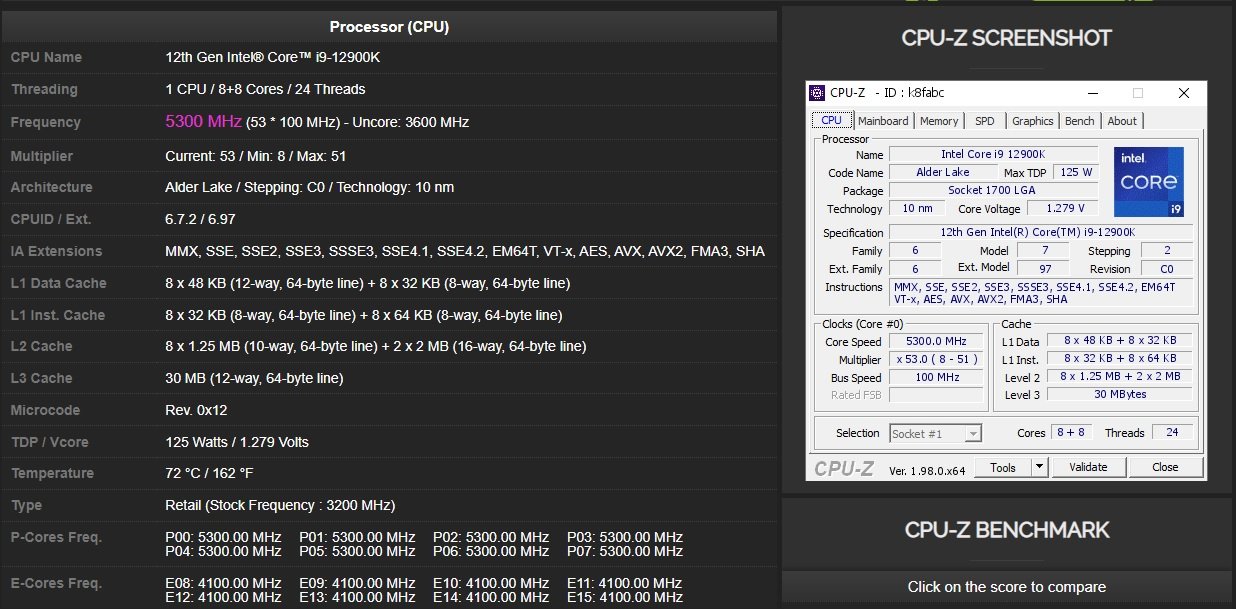Click the Instructions field in CPU-Z
This screenshot has width=1236, height=610.
(1040, 293)
